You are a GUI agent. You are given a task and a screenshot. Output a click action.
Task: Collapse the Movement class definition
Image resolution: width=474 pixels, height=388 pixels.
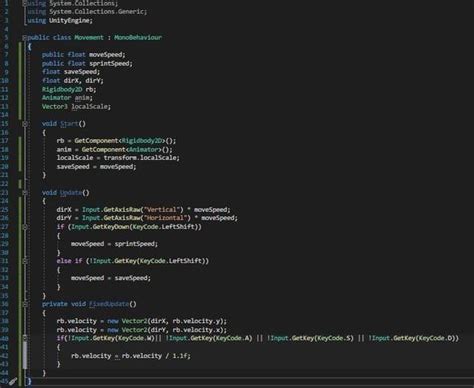(24, 38)
